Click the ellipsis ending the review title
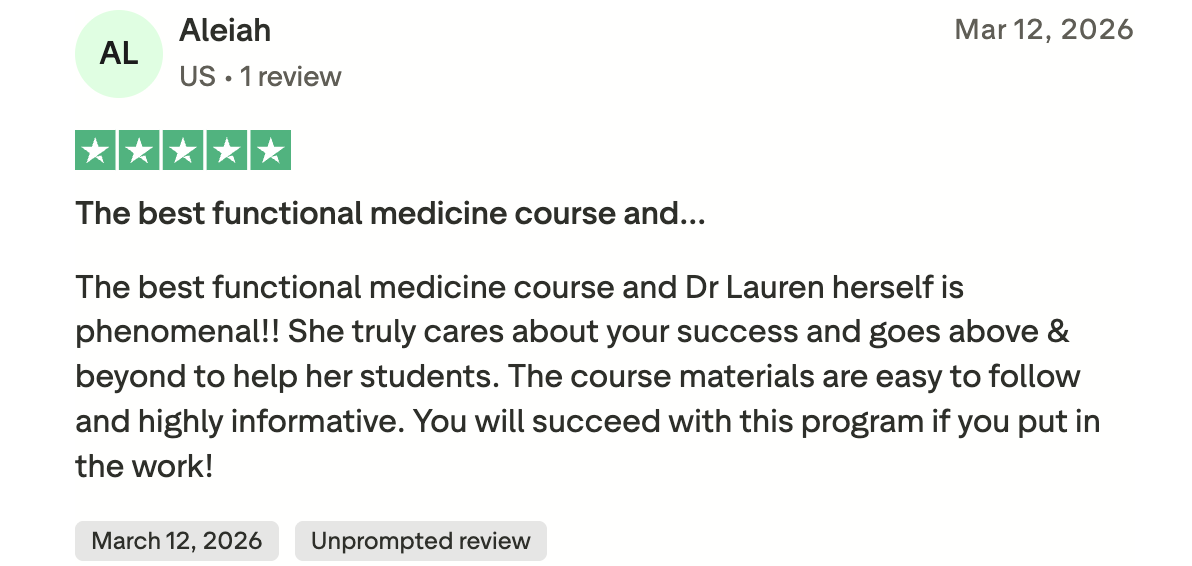Image resolution: width=1192 pixels, height=566 pixels. [692, 213]
